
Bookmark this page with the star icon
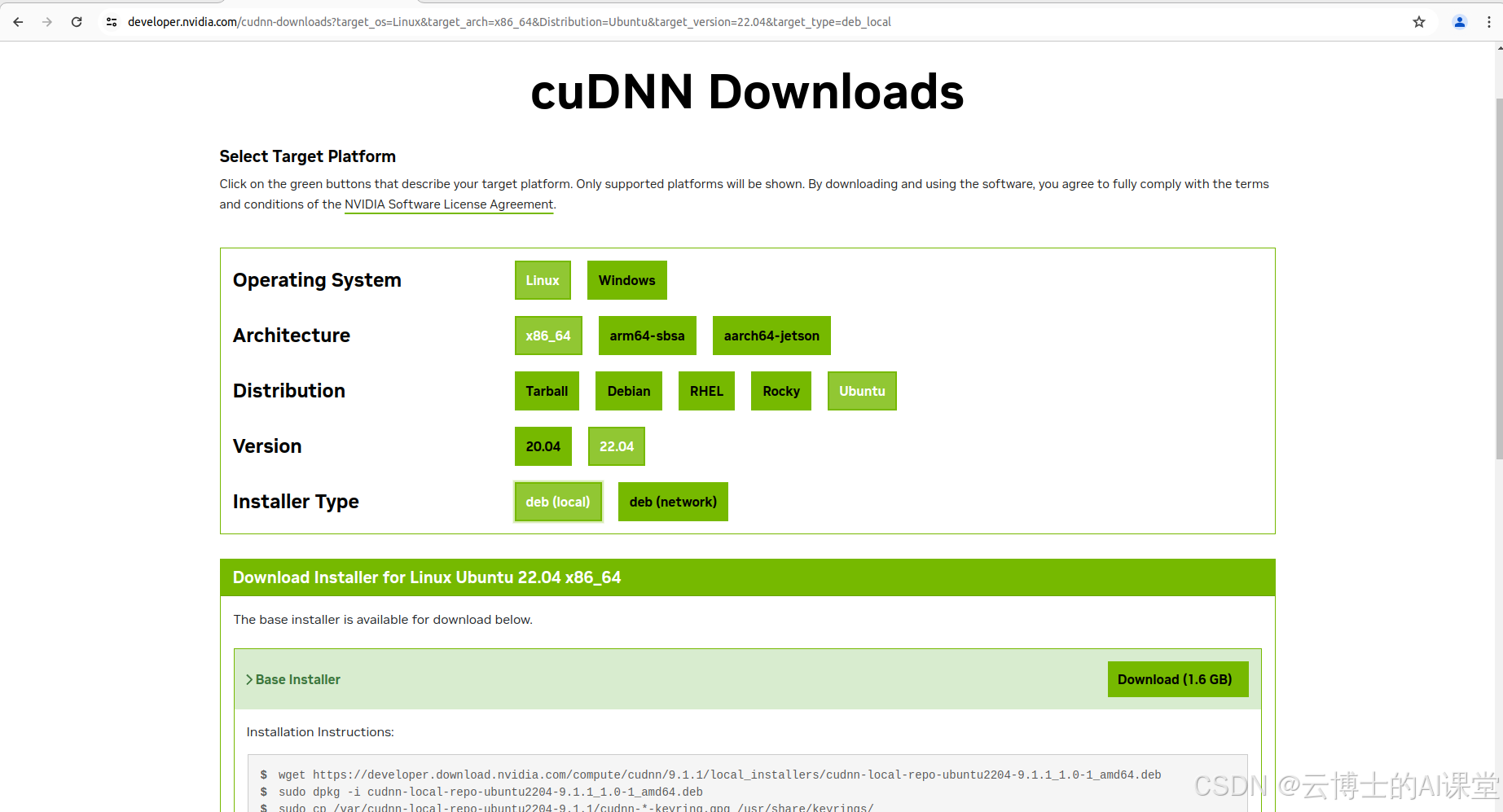pyautogui.click(x=1419, y=22)
